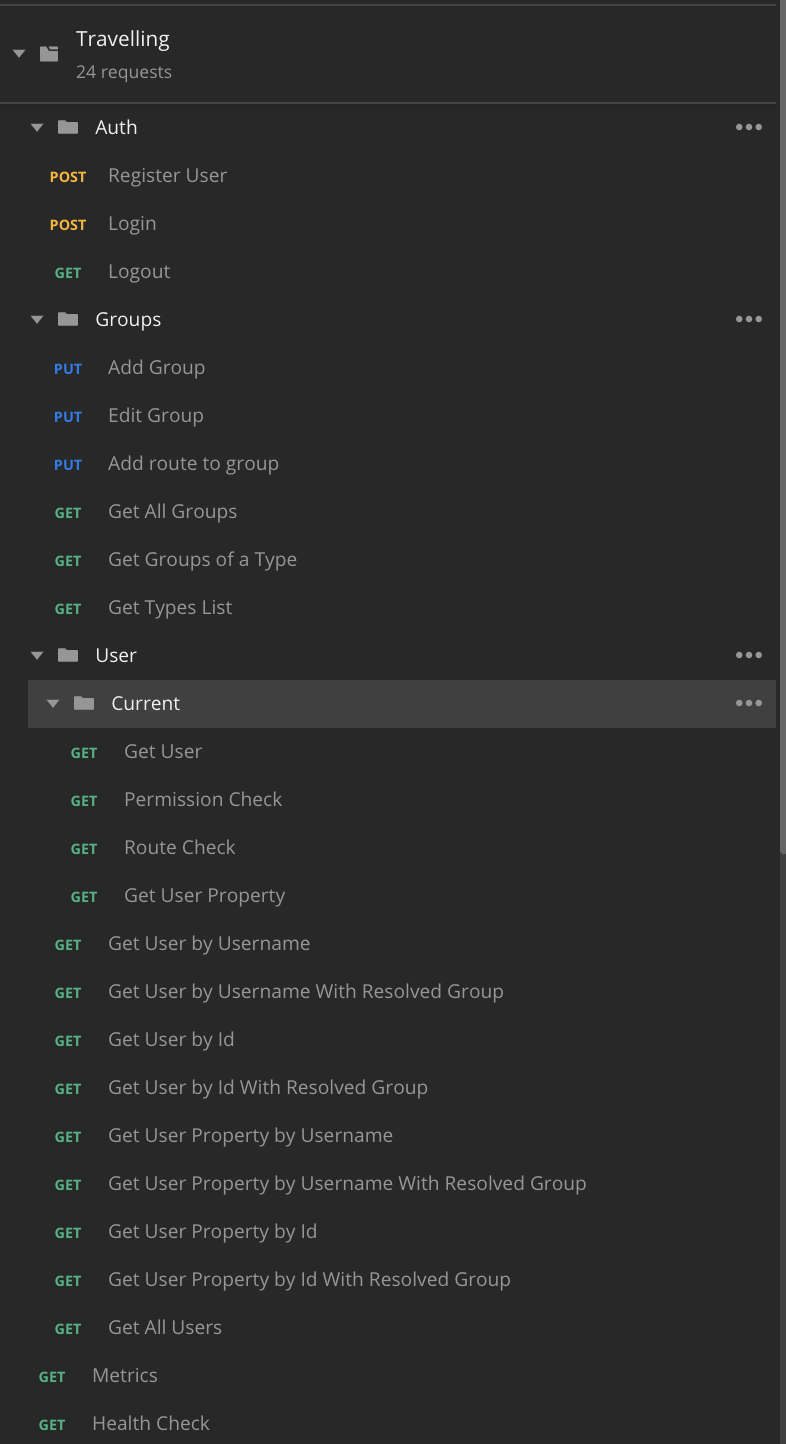This screenshot has width=786, height=1444.
Task: Select the Permission Check request
Action: tap(203, 799)
